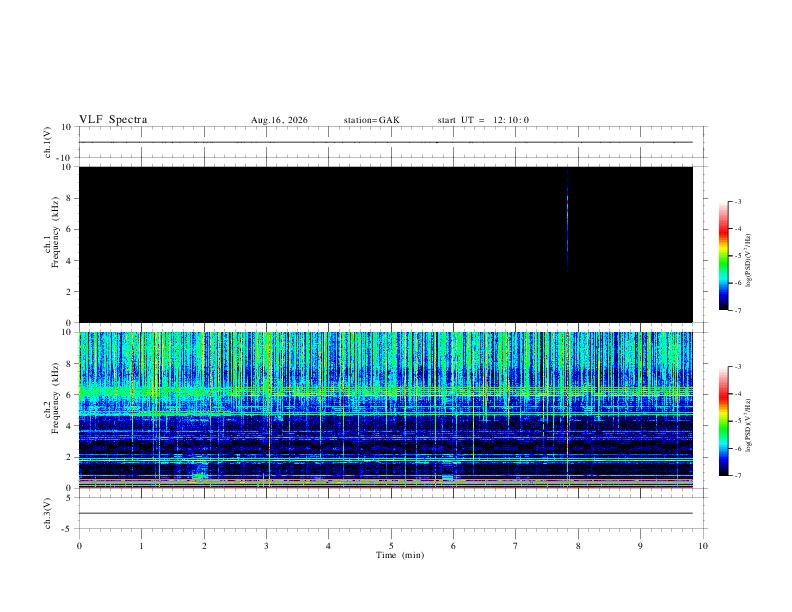Click the ch.3(V) waveform trace line
Image resolution: width=792 pixels, height=612 pixels.
385,513
